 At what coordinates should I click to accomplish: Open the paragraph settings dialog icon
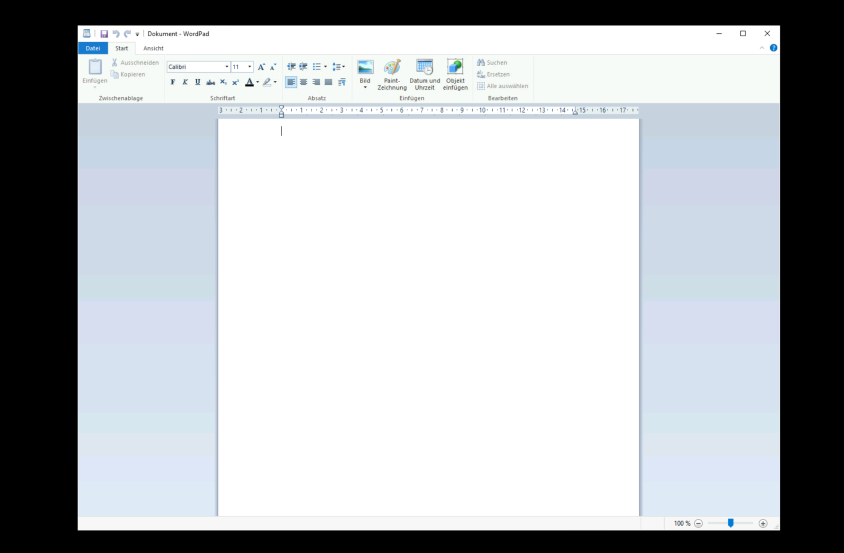[x=342, y=82]
